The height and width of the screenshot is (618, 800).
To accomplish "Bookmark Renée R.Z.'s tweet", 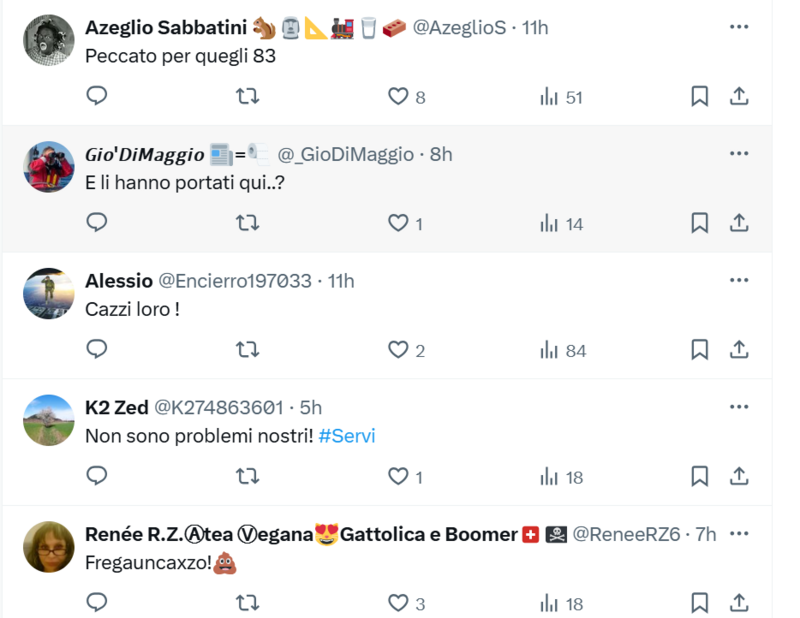I will tap(699, 603).
